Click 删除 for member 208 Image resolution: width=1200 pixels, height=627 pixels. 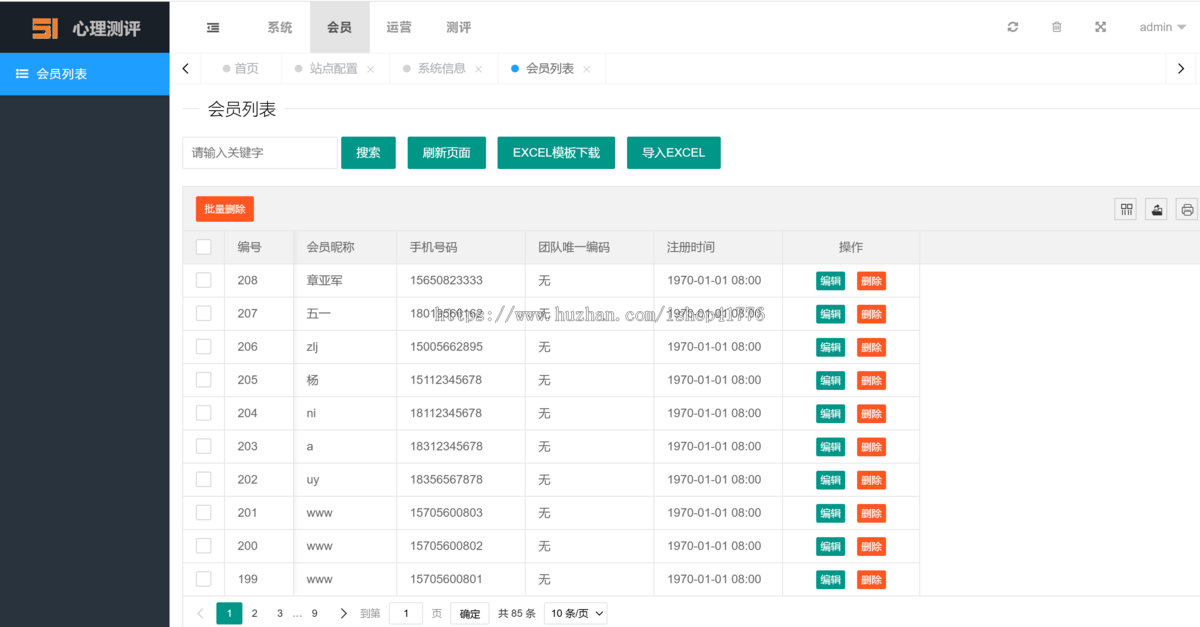point(871,281)
